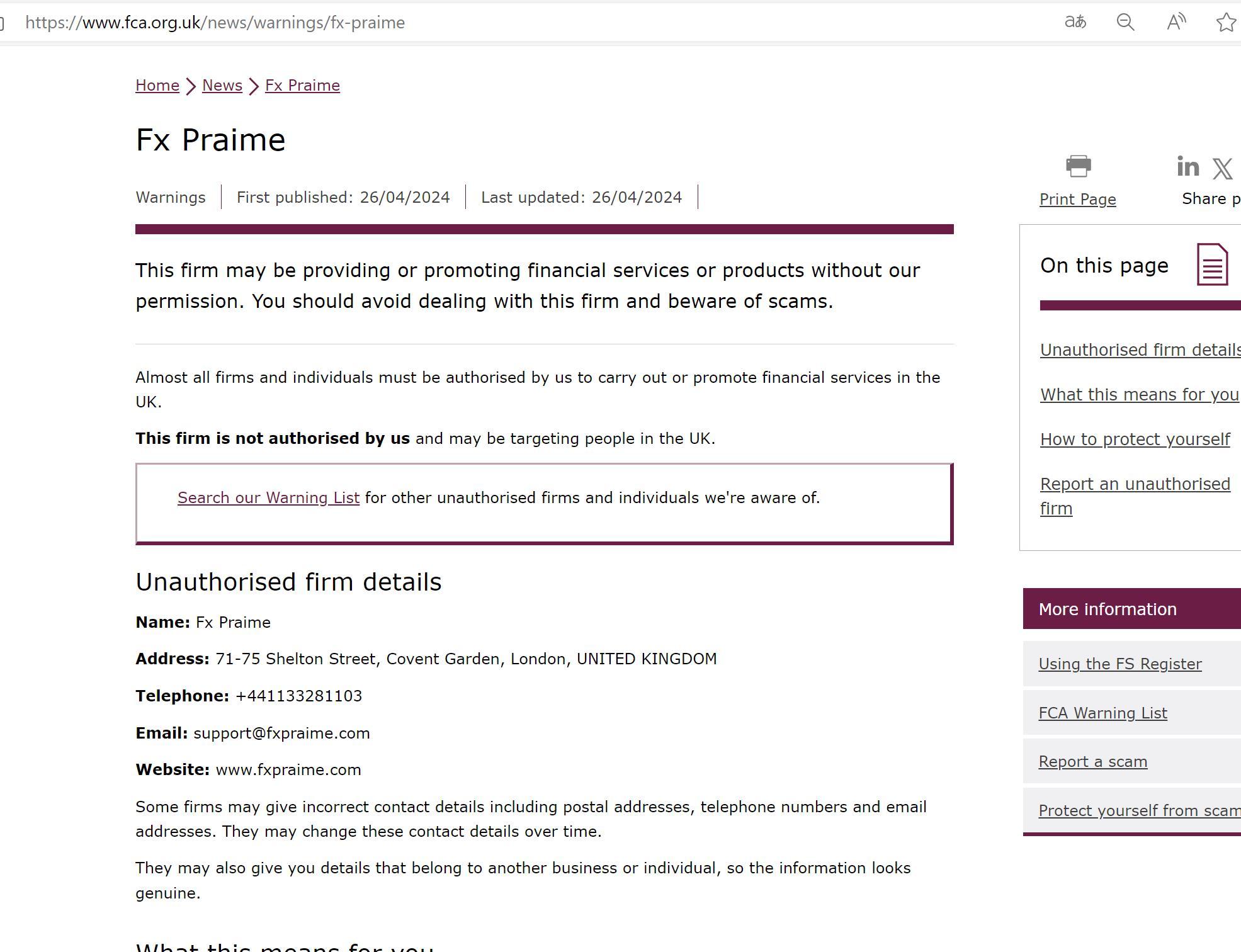Screen dimensions: 1241x952
Task: Share page via X icon
Action: (x=1223, y=168)
